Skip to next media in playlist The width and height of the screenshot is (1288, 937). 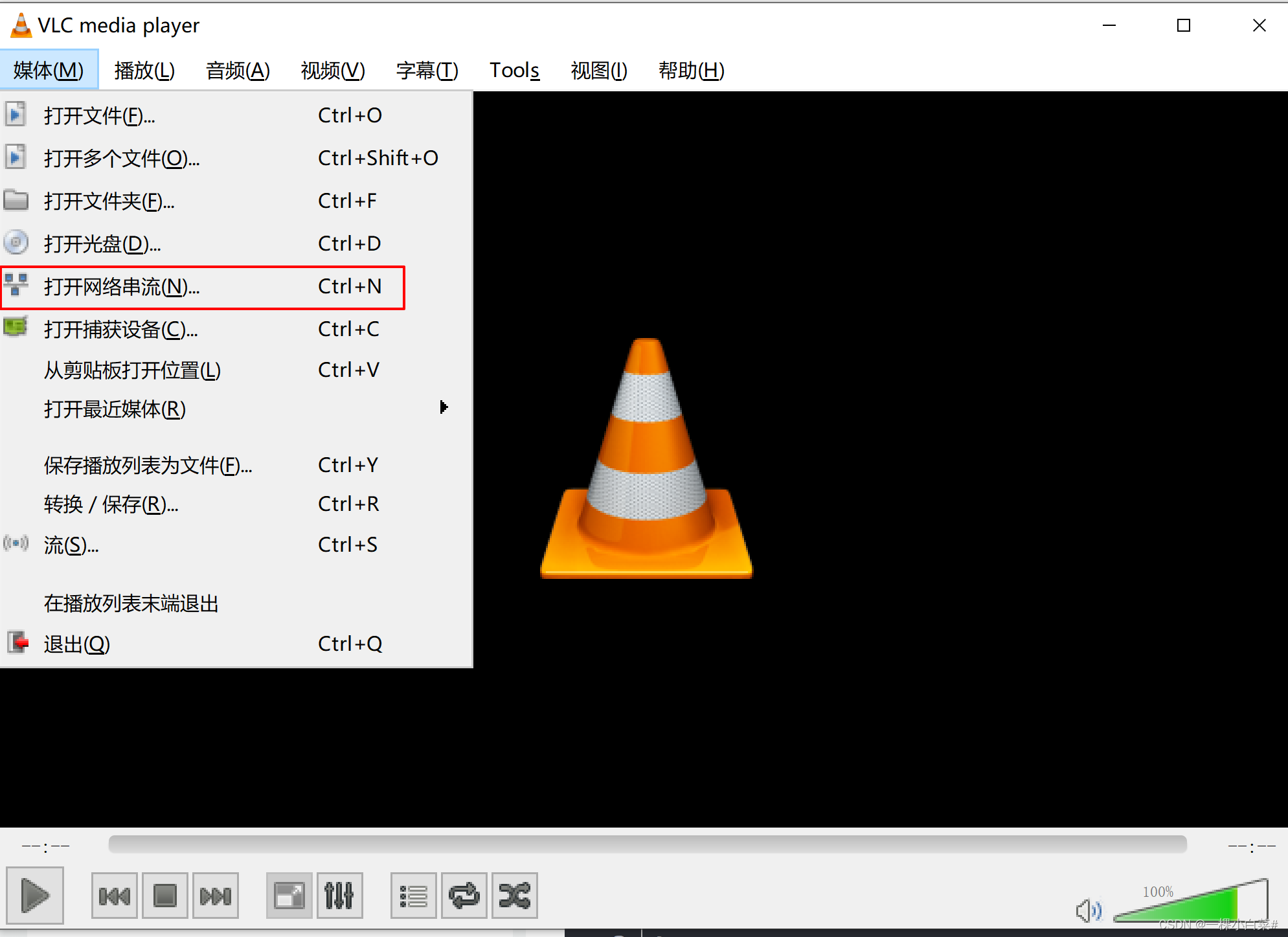pyautogui.click(x=216, y=896)
